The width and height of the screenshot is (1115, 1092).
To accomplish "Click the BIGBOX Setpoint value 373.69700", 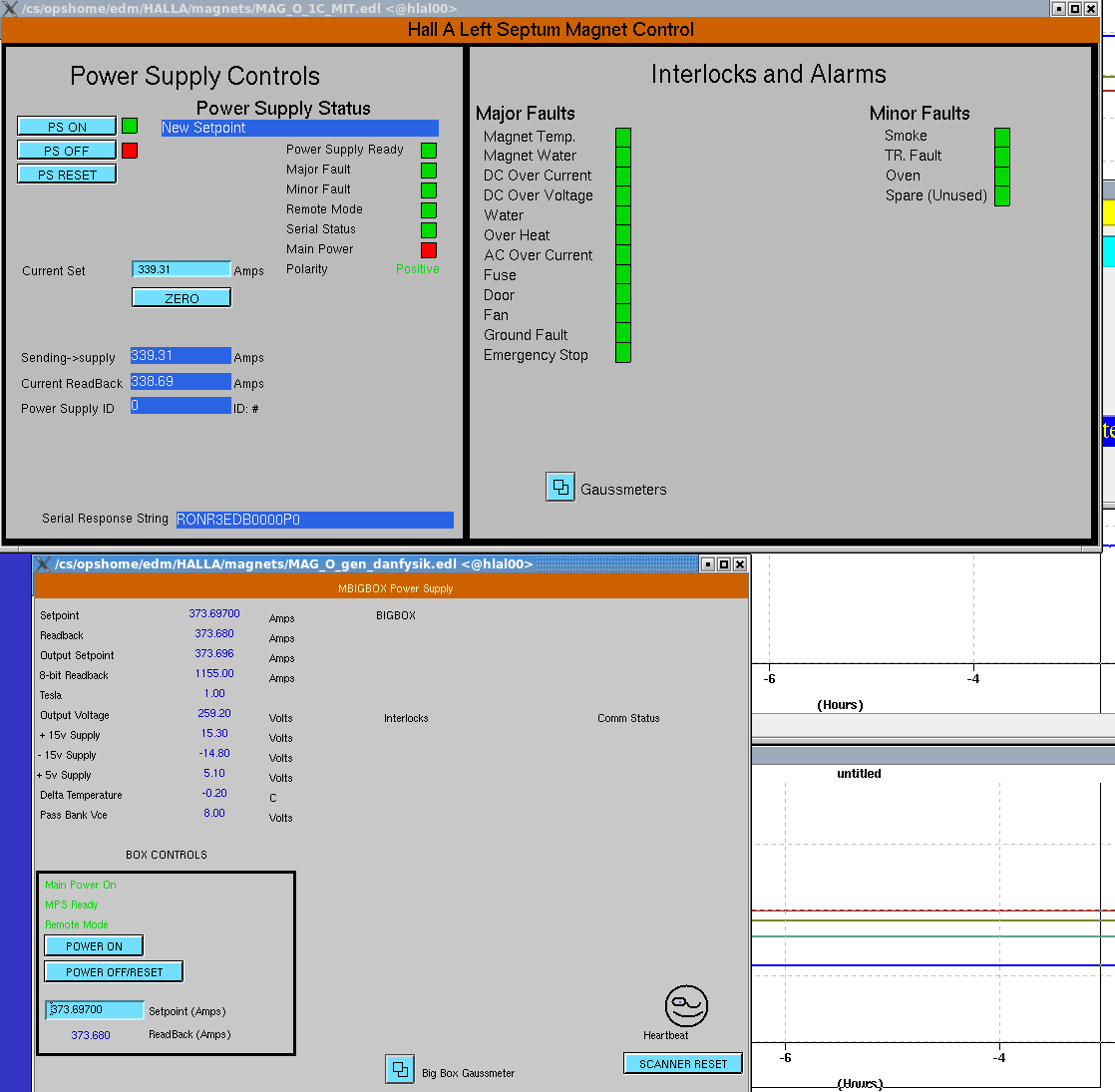I will tap(214, 613).
